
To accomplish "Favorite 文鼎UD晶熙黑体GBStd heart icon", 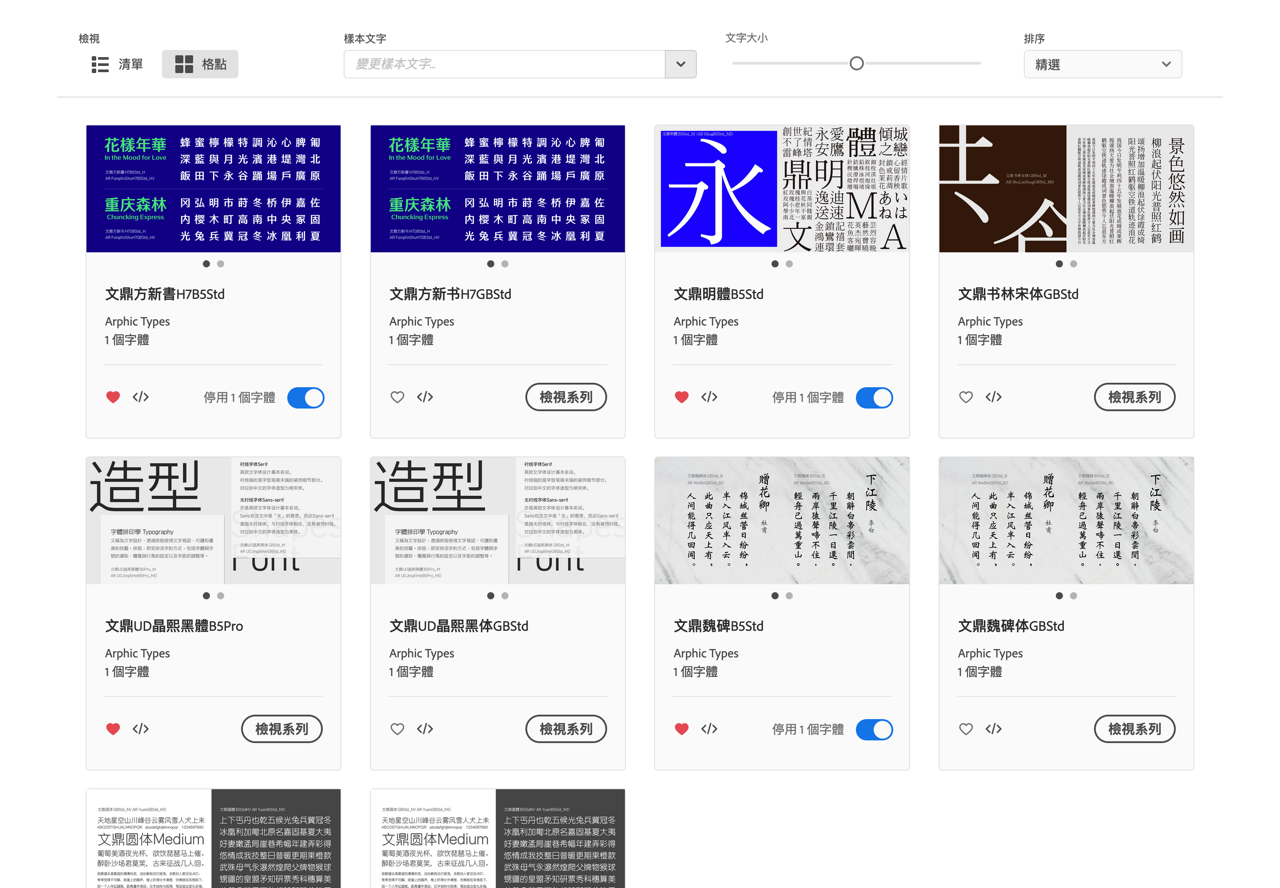I will coord(397,729).
